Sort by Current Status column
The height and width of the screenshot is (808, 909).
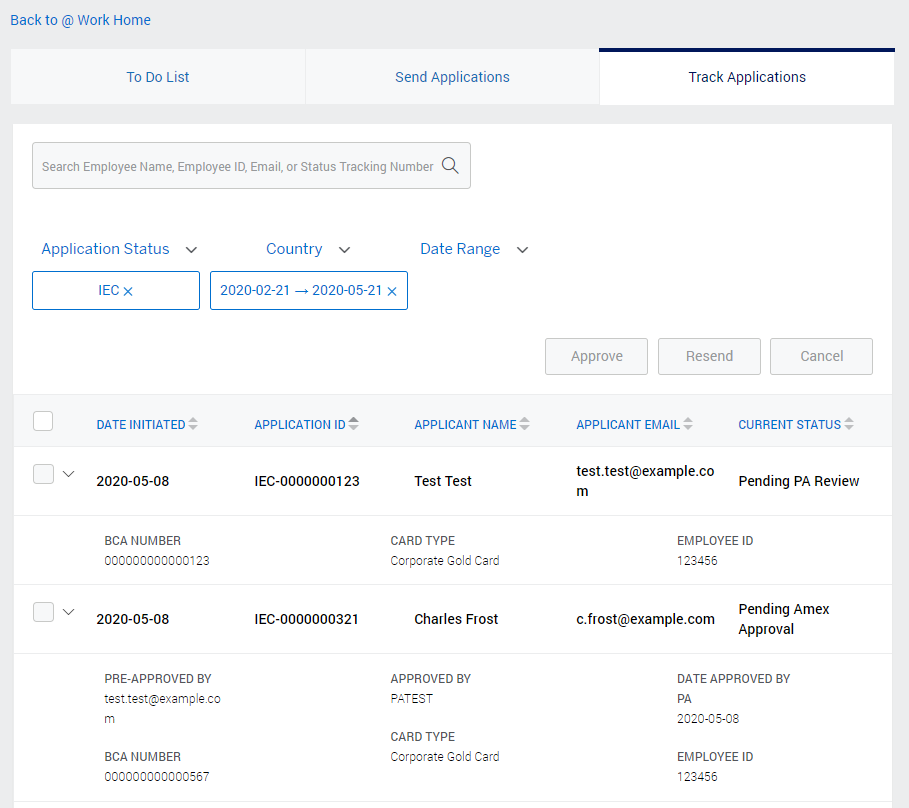(848, 424)
